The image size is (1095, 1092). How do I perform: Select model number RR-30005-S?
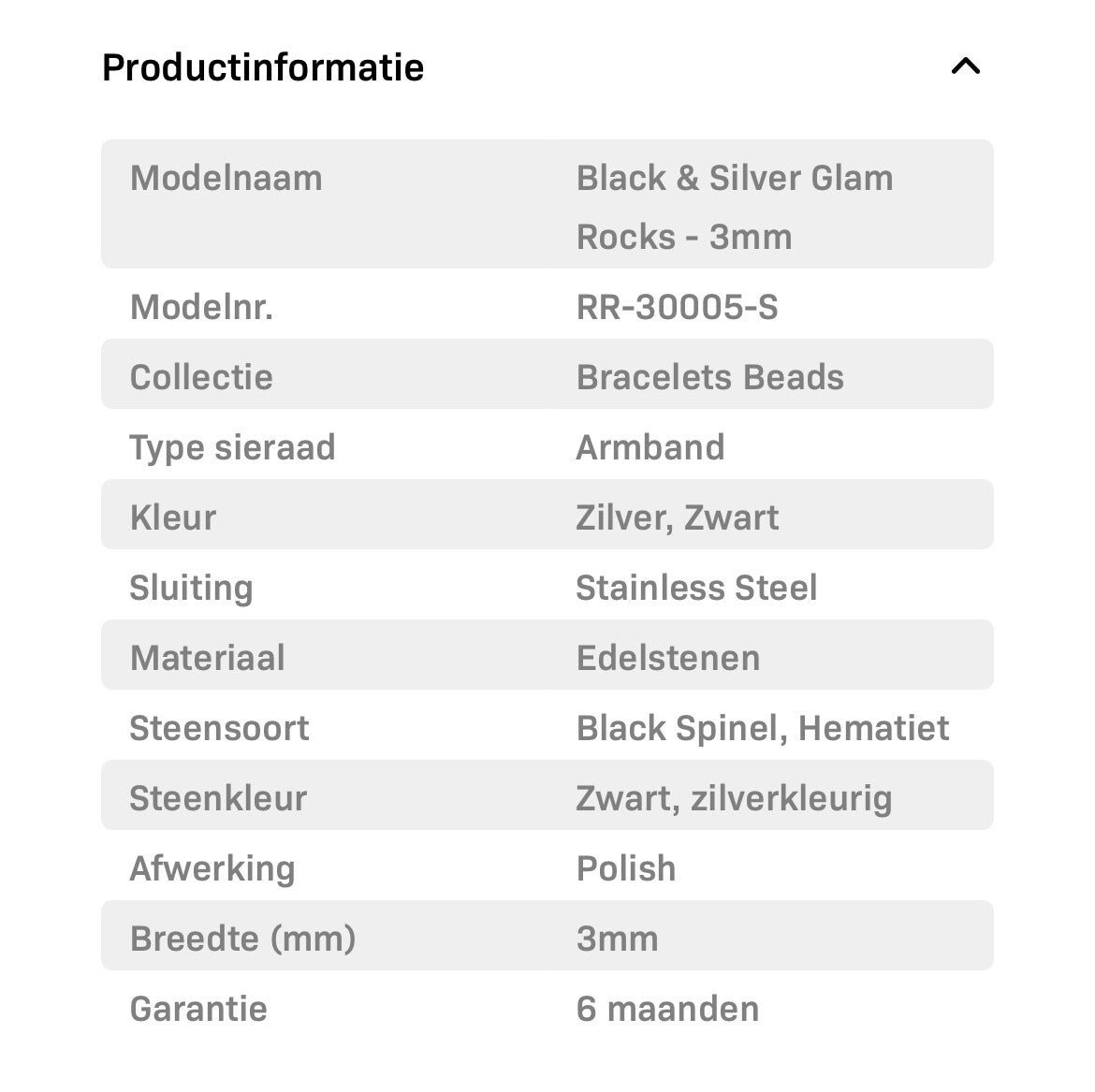677,307
